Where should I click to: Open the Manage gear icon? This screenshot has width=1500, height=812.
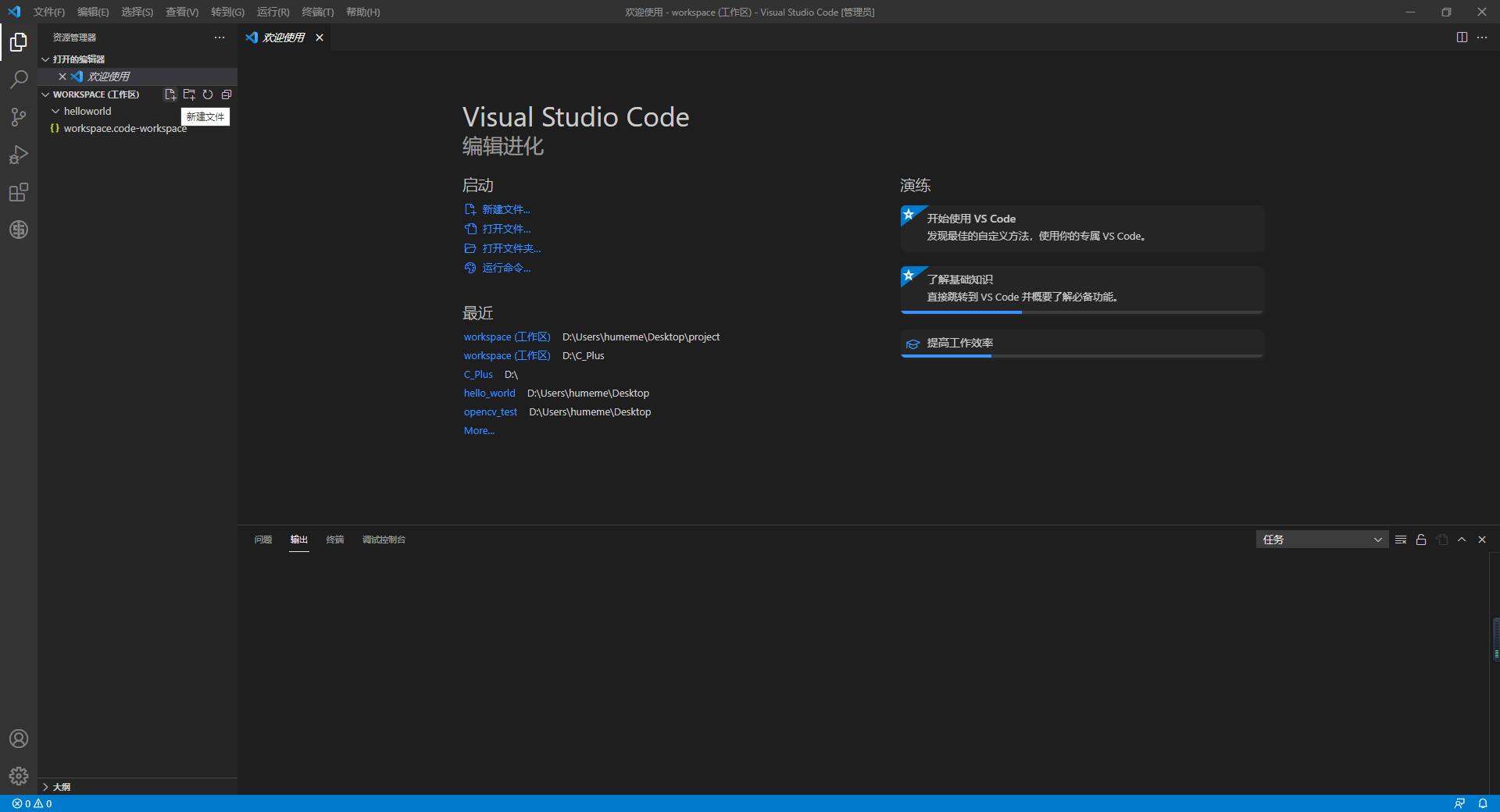point(19,776)
